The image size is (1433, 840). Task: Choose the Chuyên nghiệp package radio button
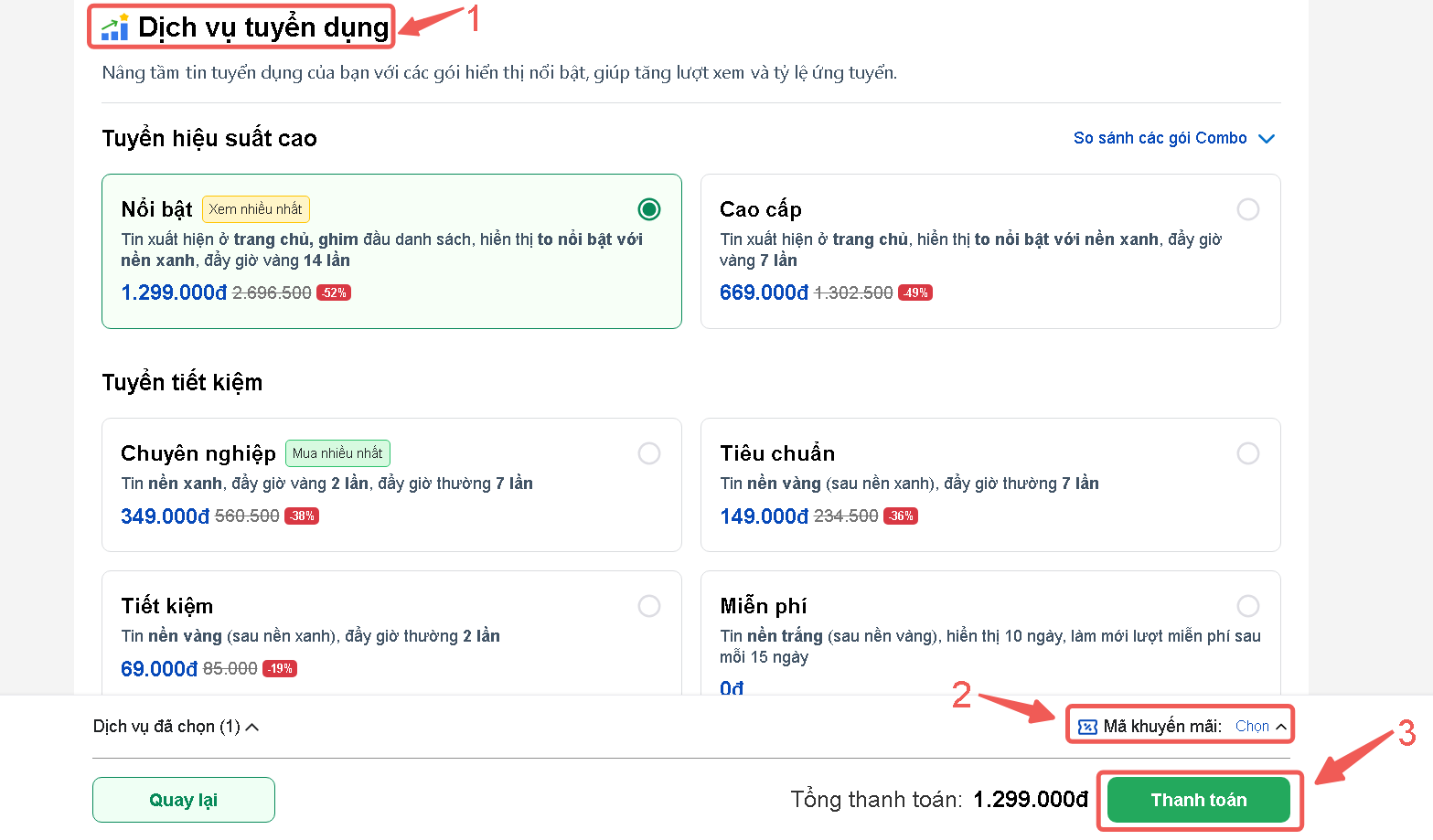649,453
